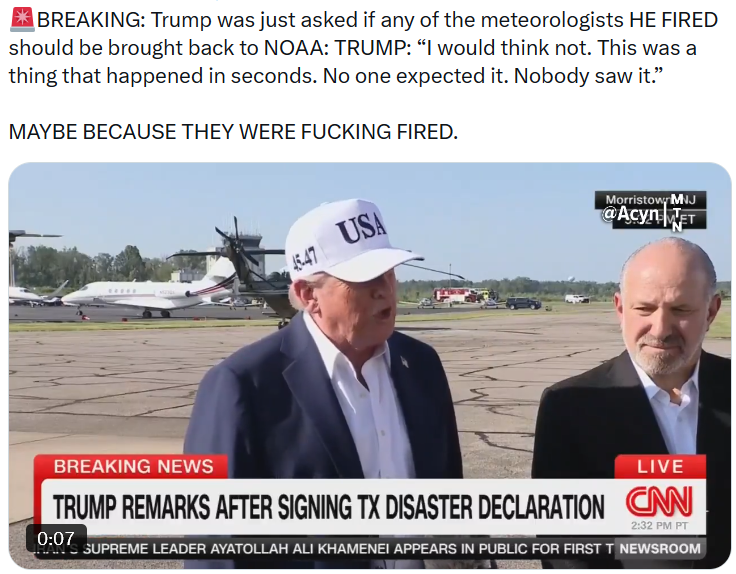Click the NEWSROOM label in the ticker
This screenshot has height=574, width=736.
click(659, 549)
